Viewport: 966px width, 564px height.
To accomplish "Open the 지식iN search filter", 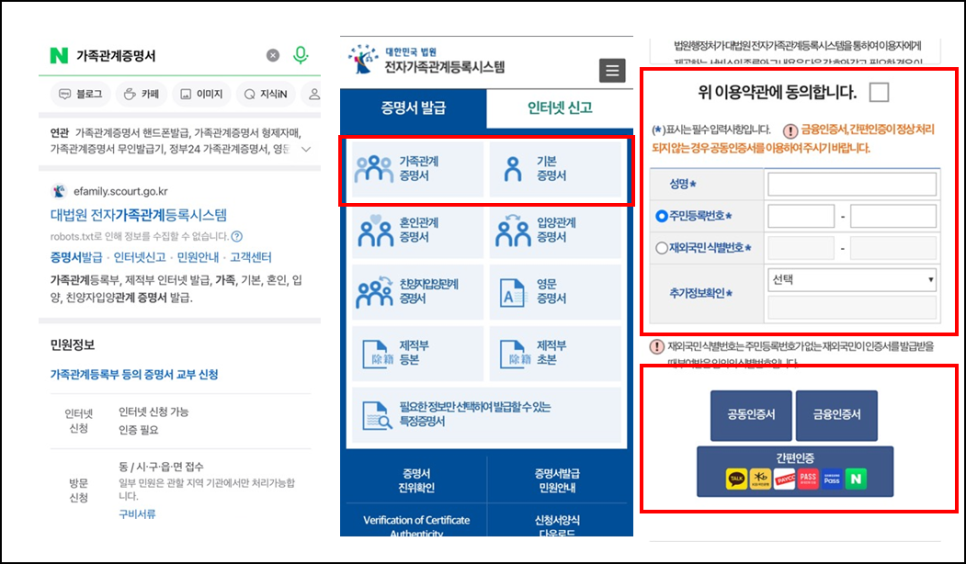I will coord(266,94).
